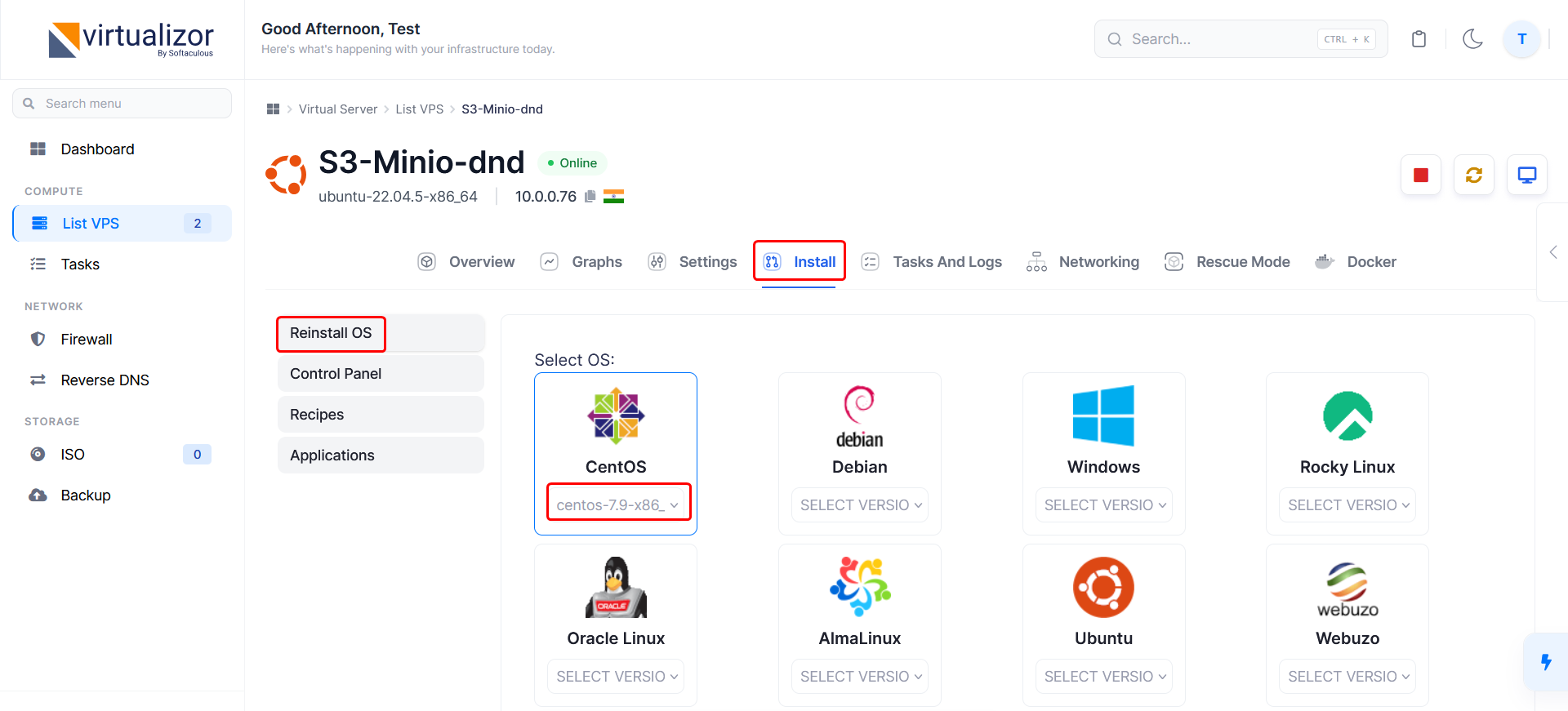Select Applications in the install menu

[x=381, y=455]
